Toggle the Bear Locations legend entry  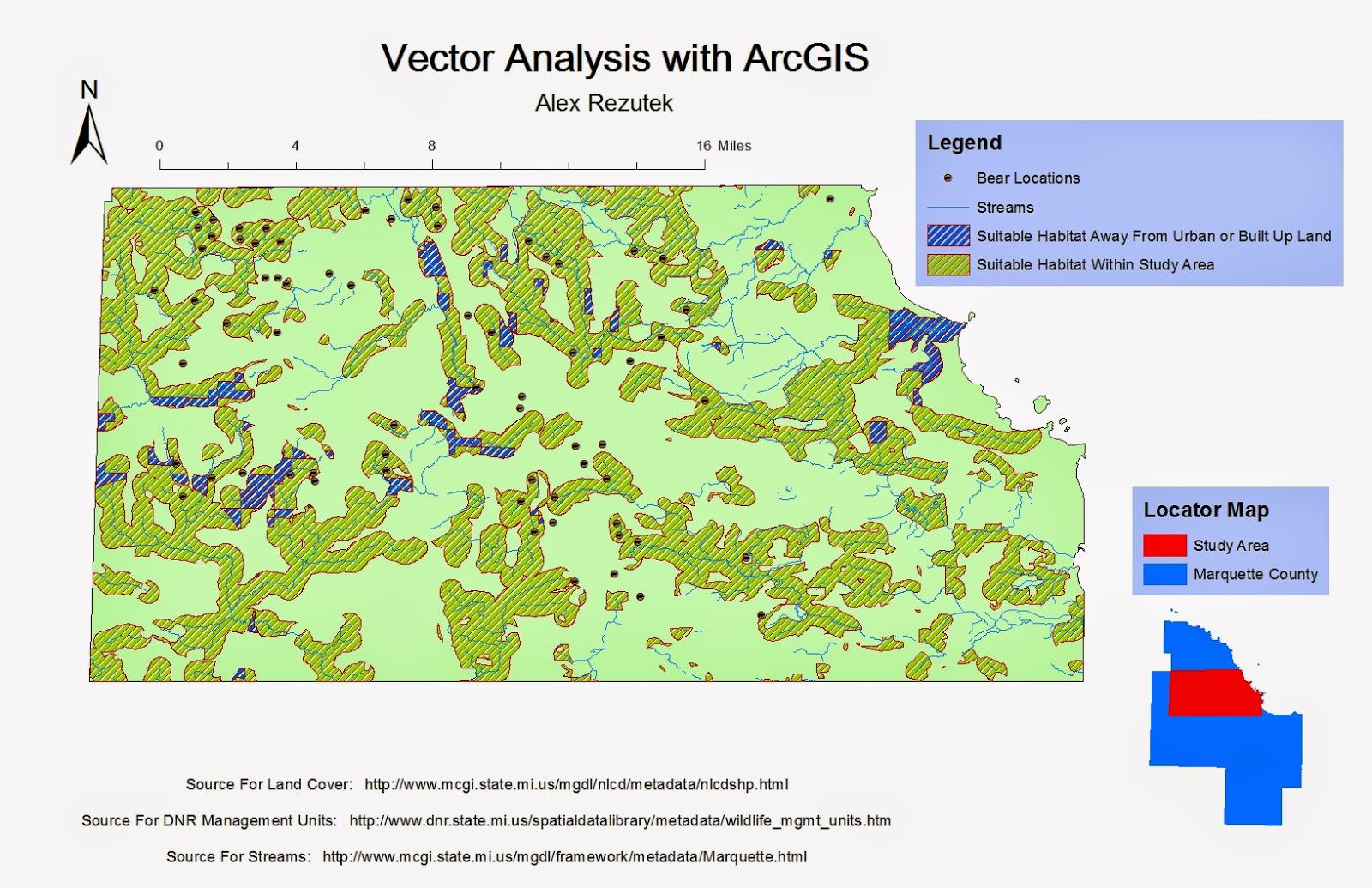click(x=1027, y=178)
